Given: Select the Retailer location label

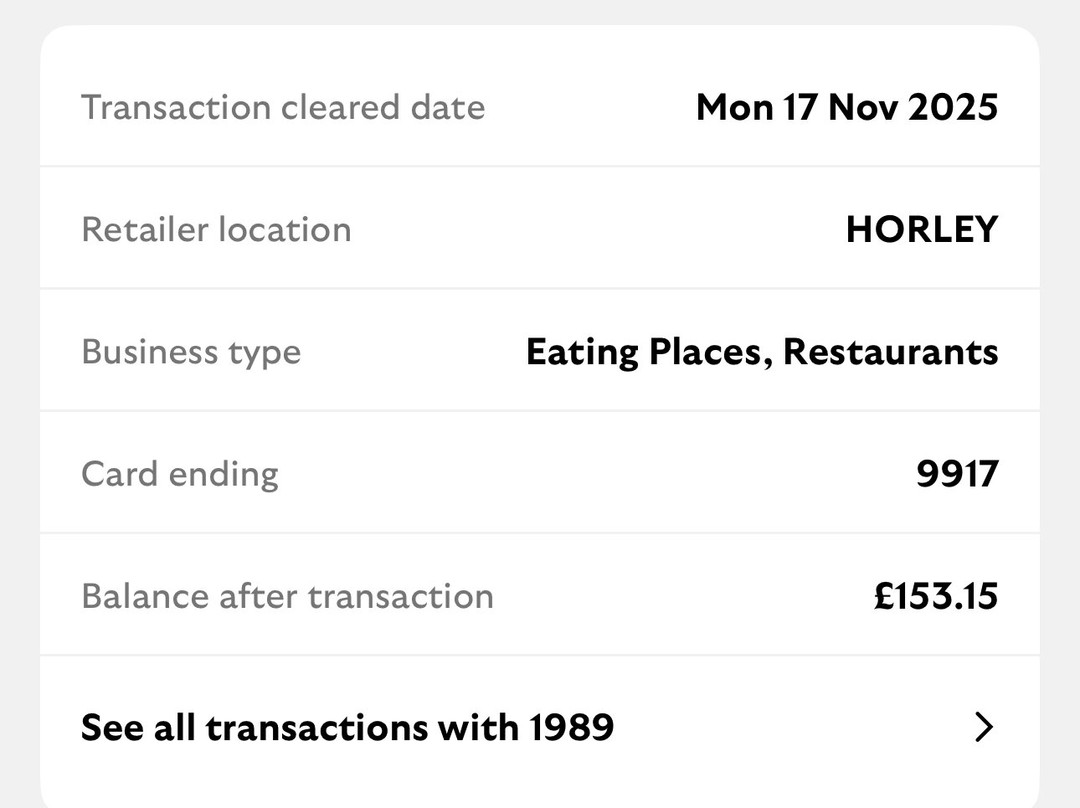Looking at the screenshot, I should 216,229.
